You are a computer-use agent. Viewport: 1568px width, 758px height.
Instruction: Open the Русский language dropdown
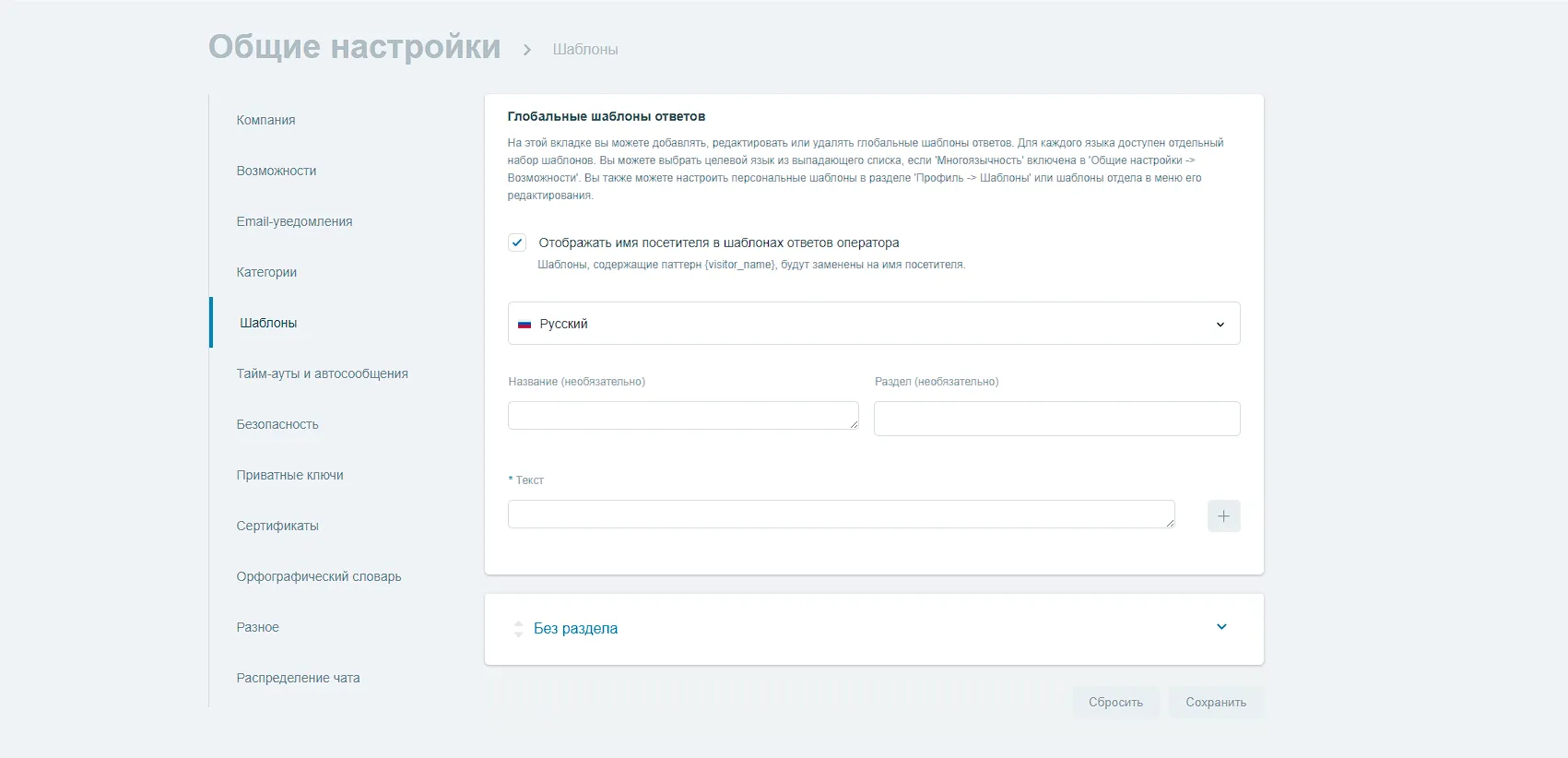point(873,324)
